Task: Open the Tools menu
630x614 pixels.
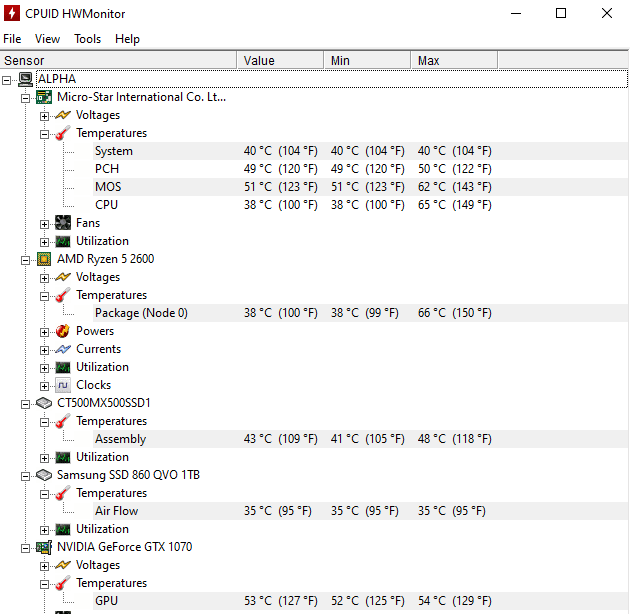Action: tap(87, 39)
